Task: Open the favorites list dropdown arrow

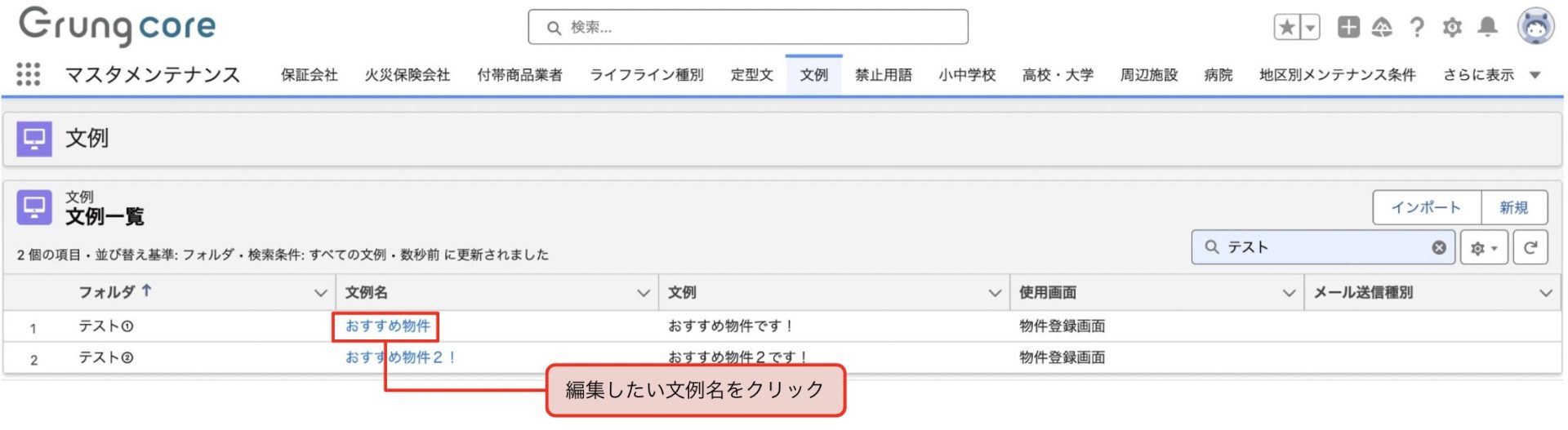Action: (1310, 28)
